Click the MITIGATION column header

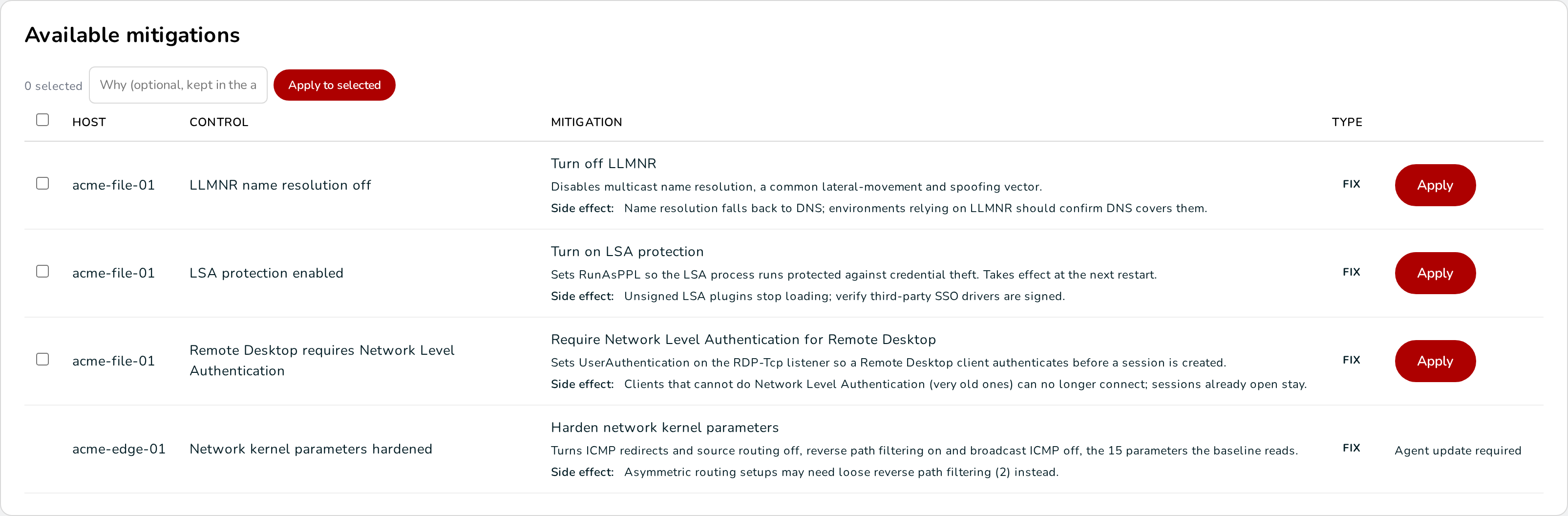pyautogui.click(x=586, y=123)
